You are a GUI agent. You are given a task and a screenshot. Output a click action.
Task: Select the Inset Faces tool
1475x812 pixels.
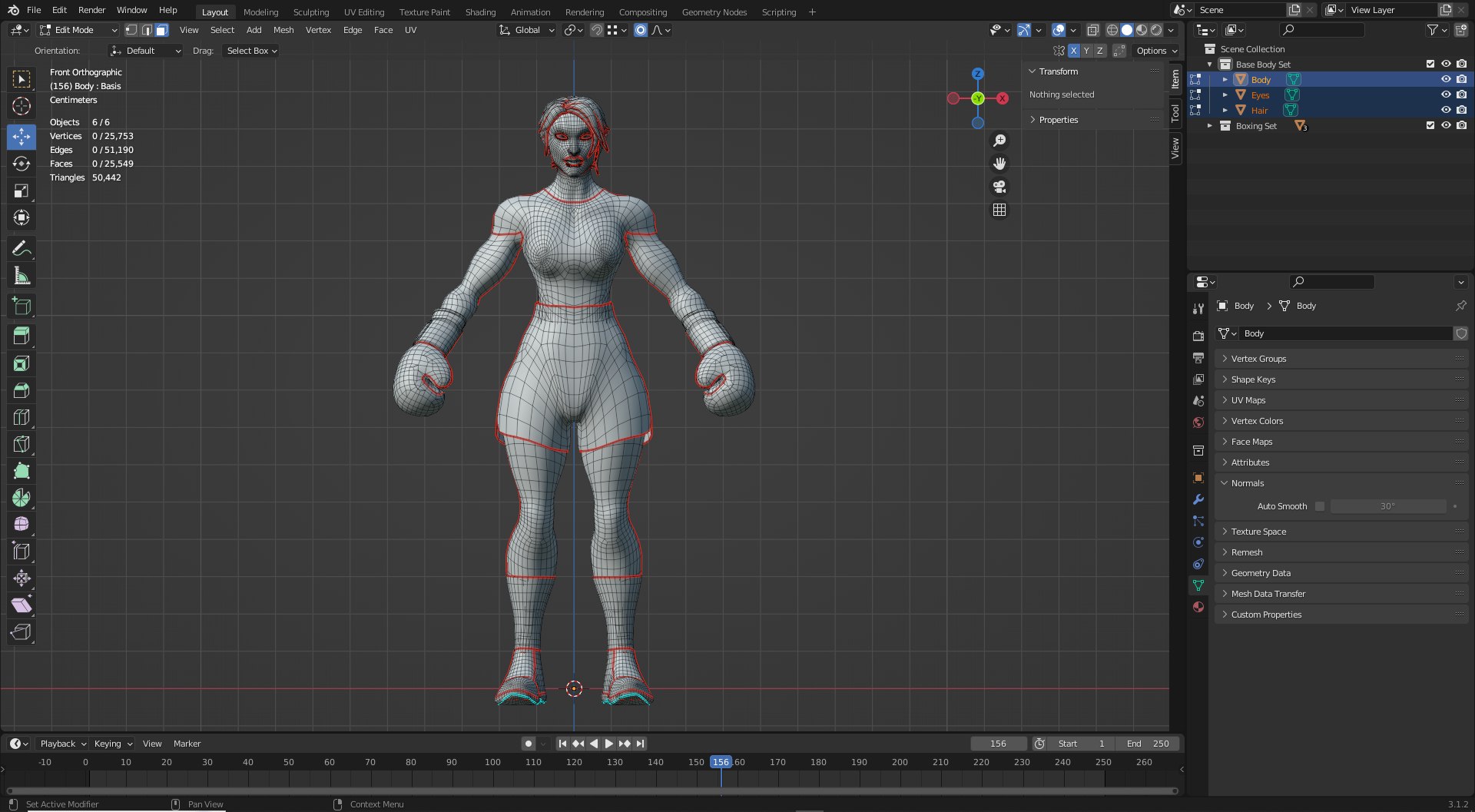22,363
